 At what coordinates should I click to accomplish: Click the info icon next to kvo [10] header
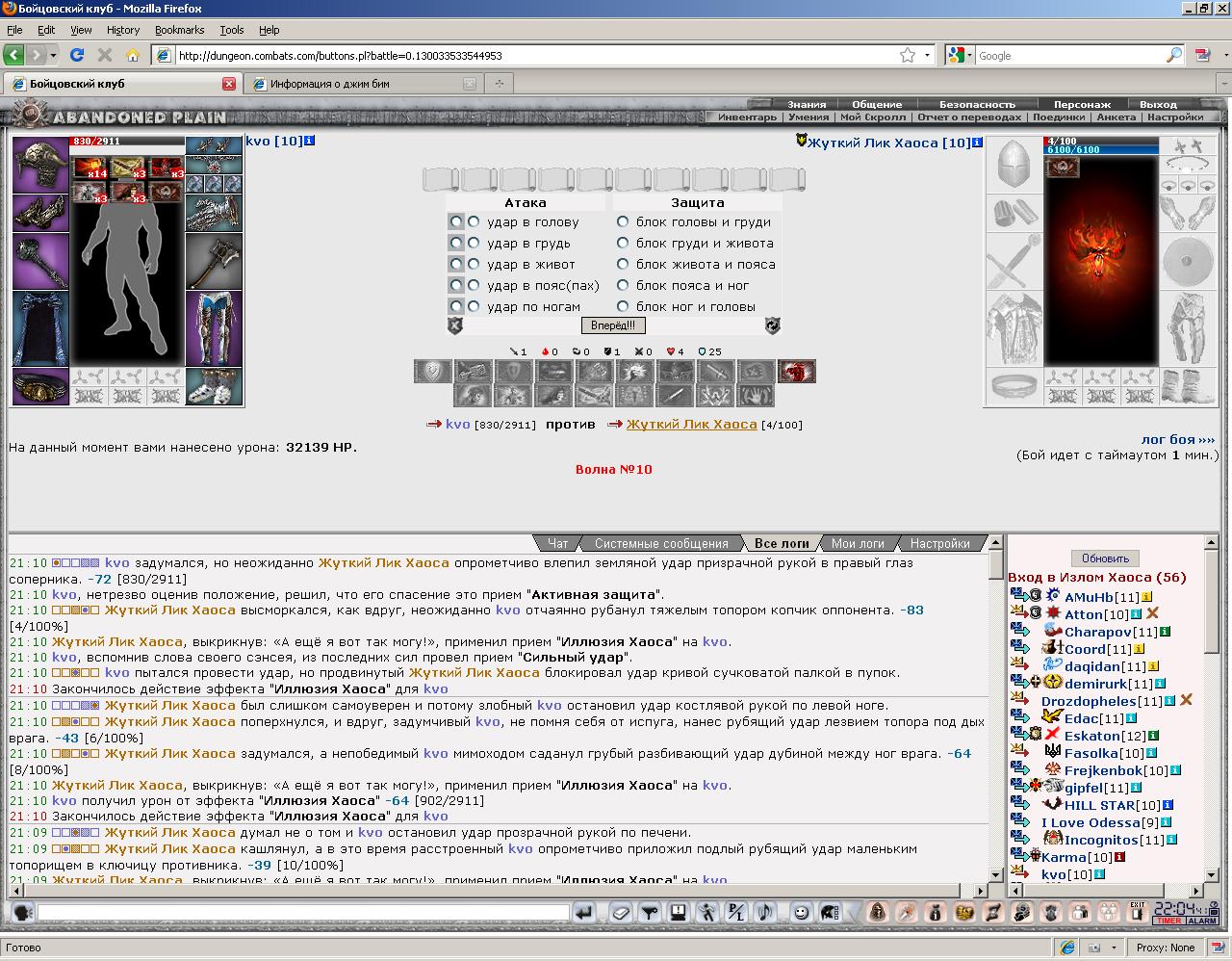309,141
